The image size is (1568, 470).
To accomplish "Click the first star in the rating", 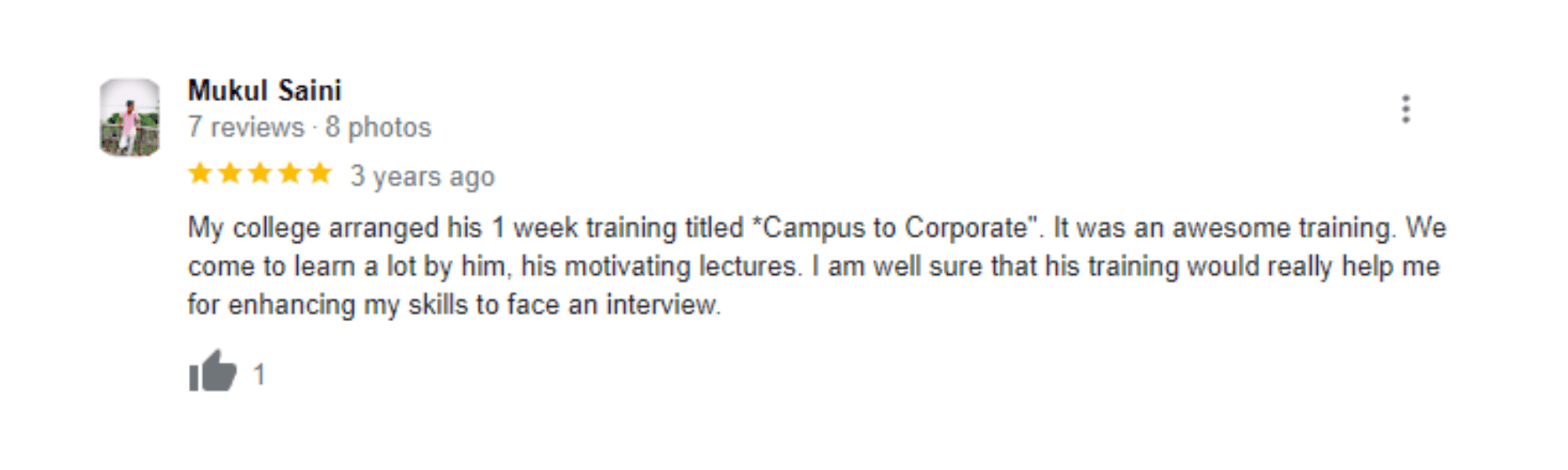I will coord(201,172).
